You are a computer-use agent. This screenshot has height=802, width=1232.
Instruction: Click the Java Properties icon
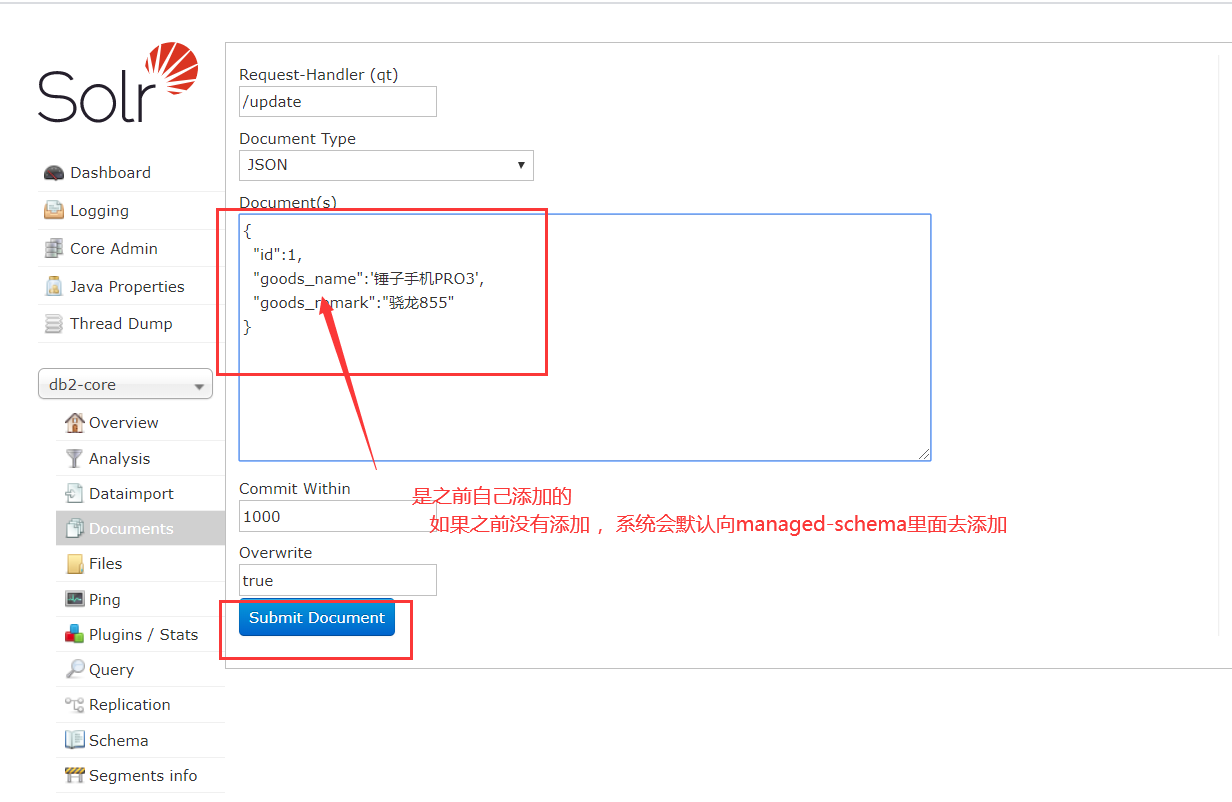[x=54, y=286]
